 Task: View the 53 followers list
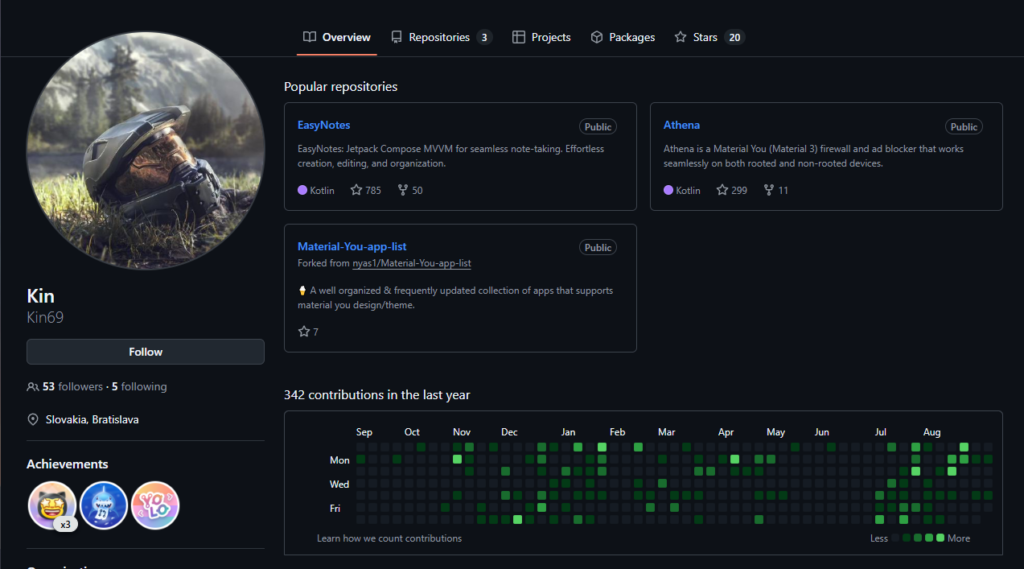(x=72, y=387)
